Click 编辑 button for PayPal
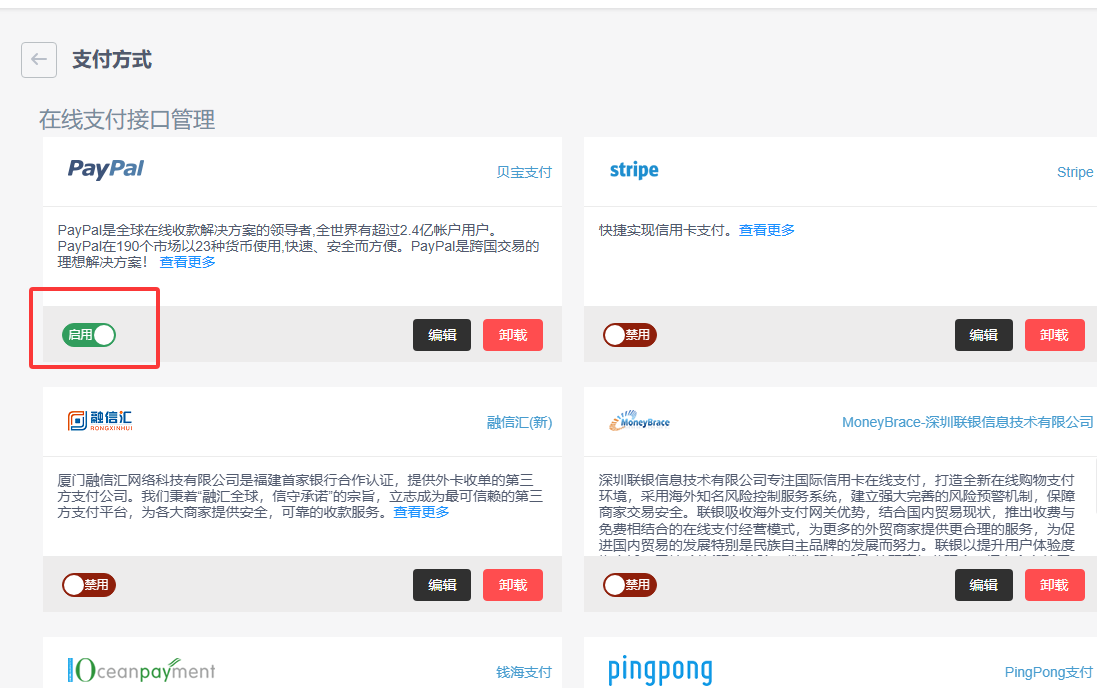 pos(442,335)
